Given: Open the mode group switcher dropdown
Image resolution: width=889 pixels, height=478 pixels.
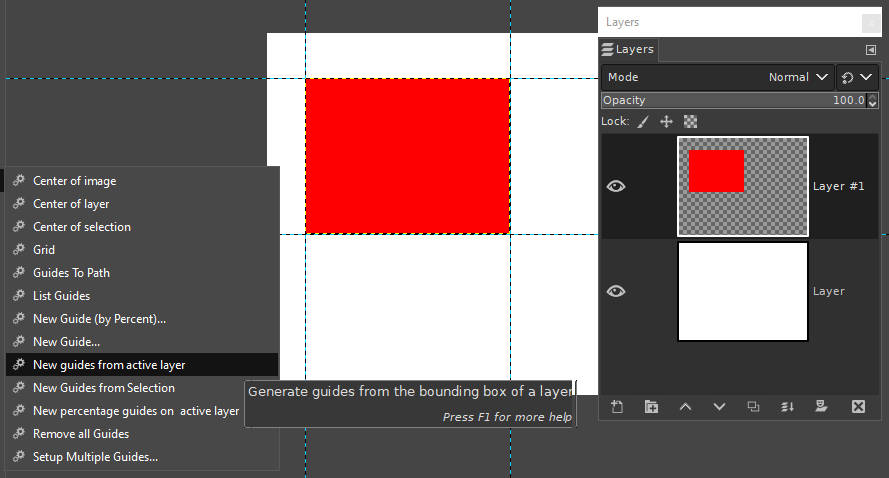Looking at the screenshot, I should click(857, 77).
